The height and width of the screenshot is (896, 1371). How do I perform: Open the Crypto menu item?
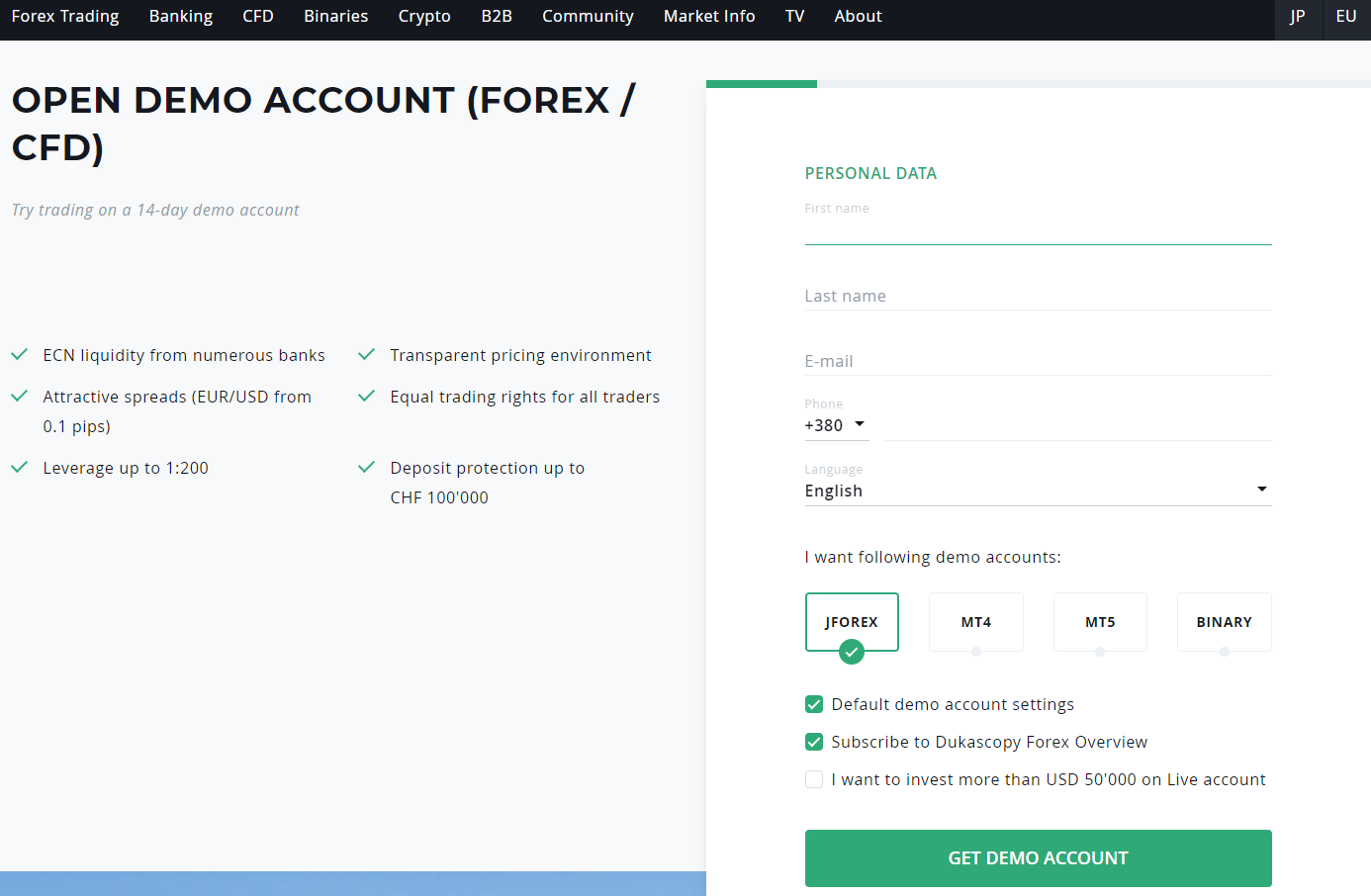[x=424, y=17]
